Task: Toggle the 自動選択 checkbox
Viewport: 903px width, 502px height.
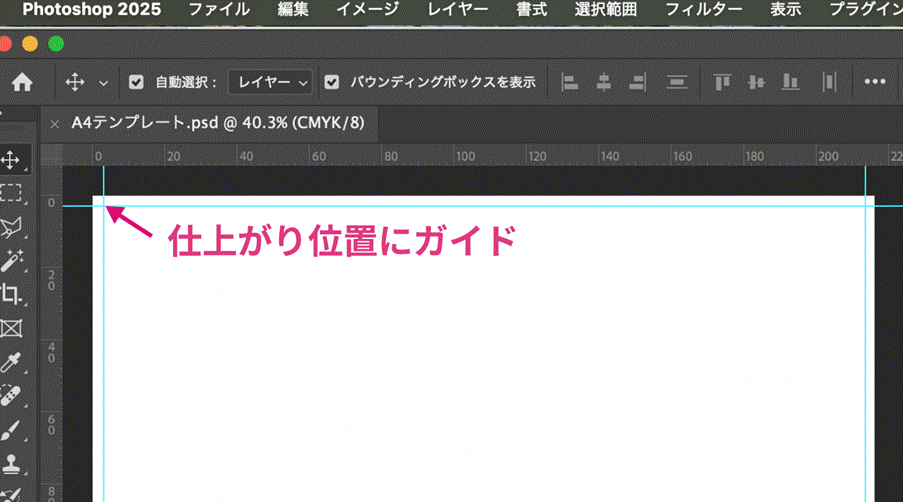Action: click(x=136, y=82)
